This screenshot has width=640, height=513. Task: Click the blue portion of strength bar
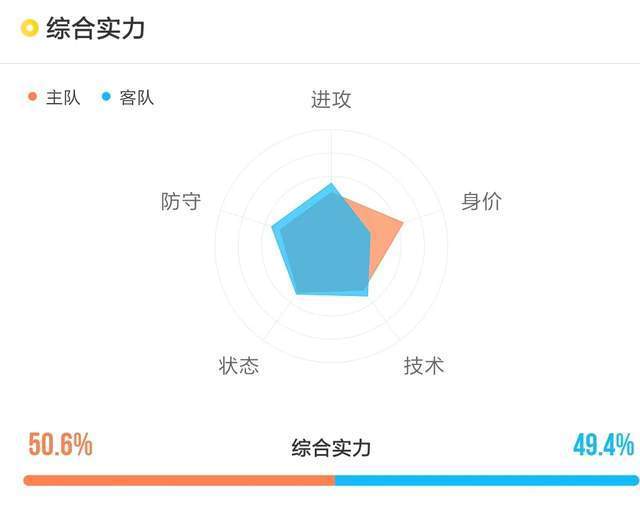point(487,480)
